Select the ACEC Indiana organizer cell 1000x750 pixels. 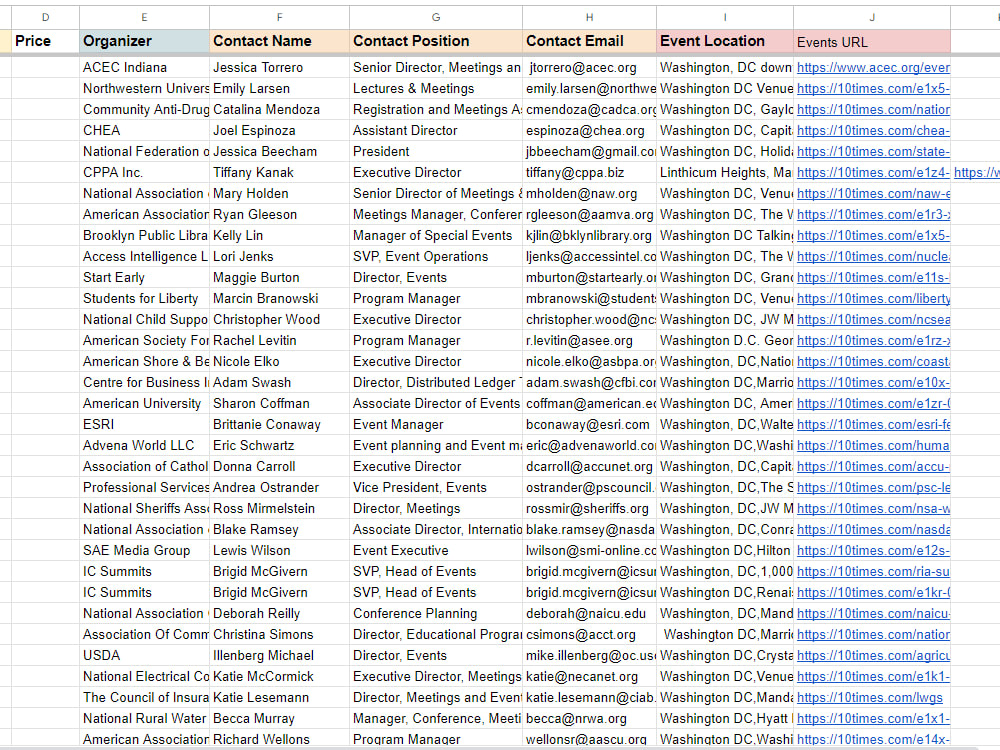click(144, 68)
